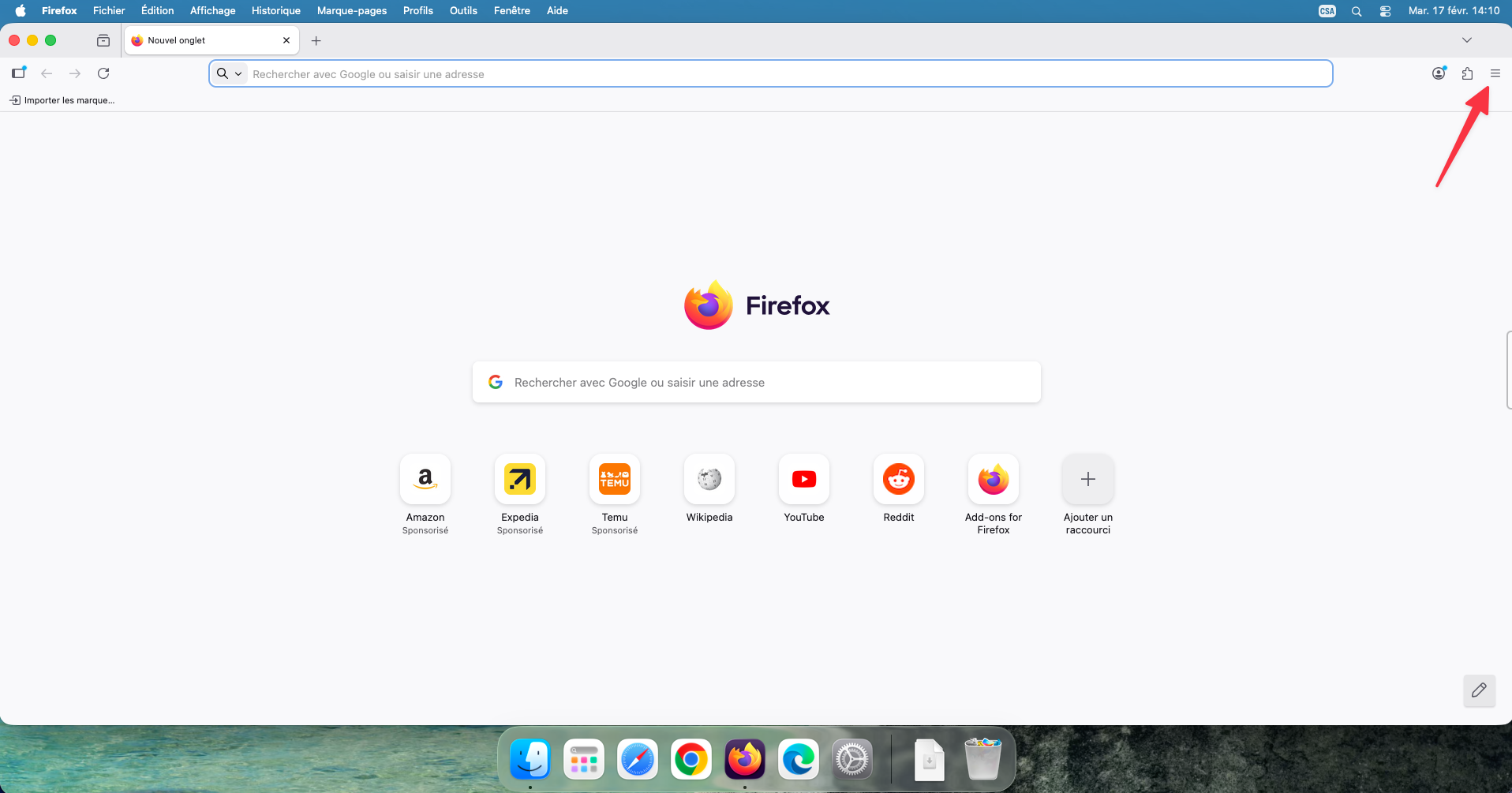Reload the current page
The image size is (1512, 793).
tap(103, 73)
